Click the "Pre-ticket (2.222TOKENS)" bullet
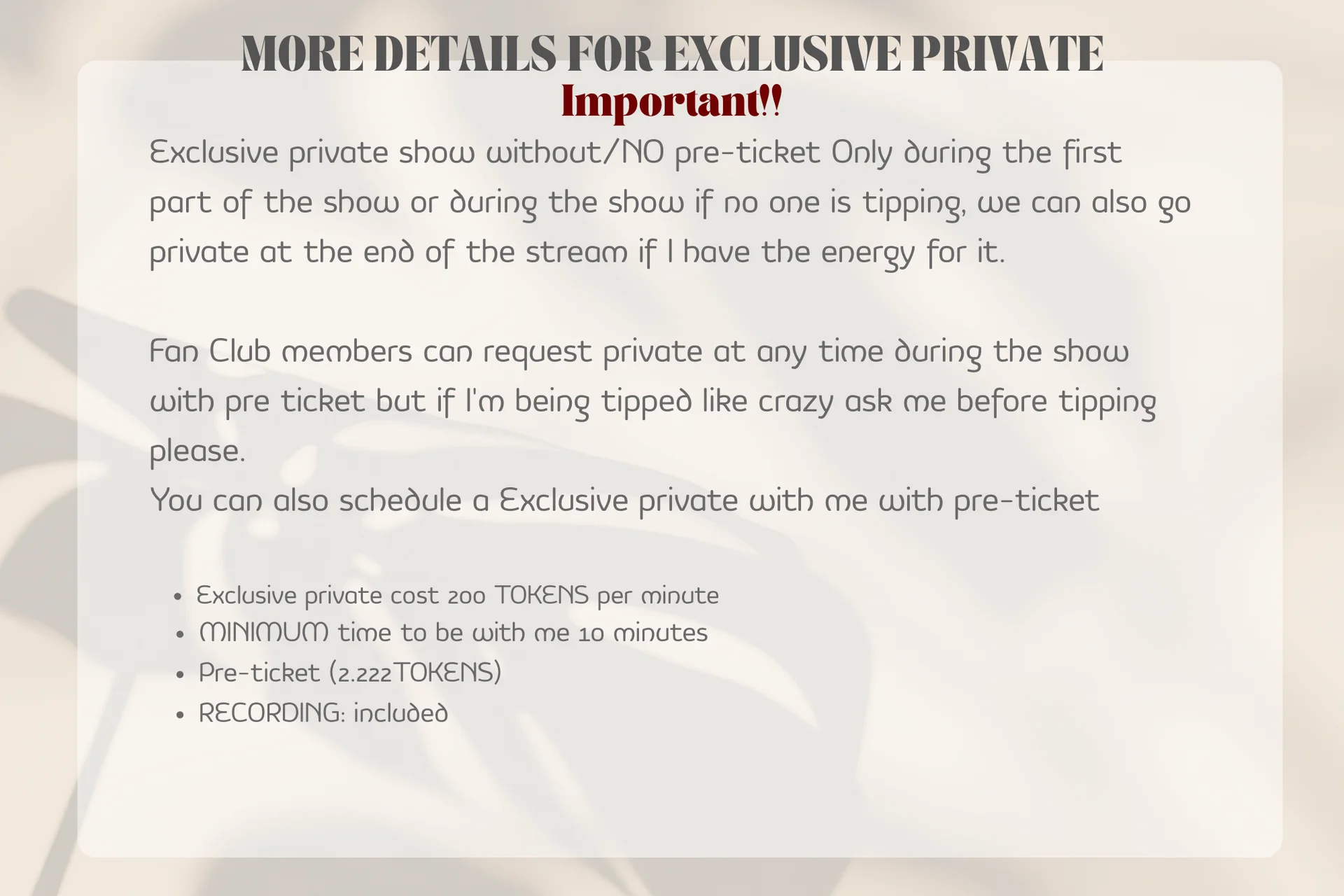Image resolution: width=1344 pixels, height=896 pixels. (350, 673)
